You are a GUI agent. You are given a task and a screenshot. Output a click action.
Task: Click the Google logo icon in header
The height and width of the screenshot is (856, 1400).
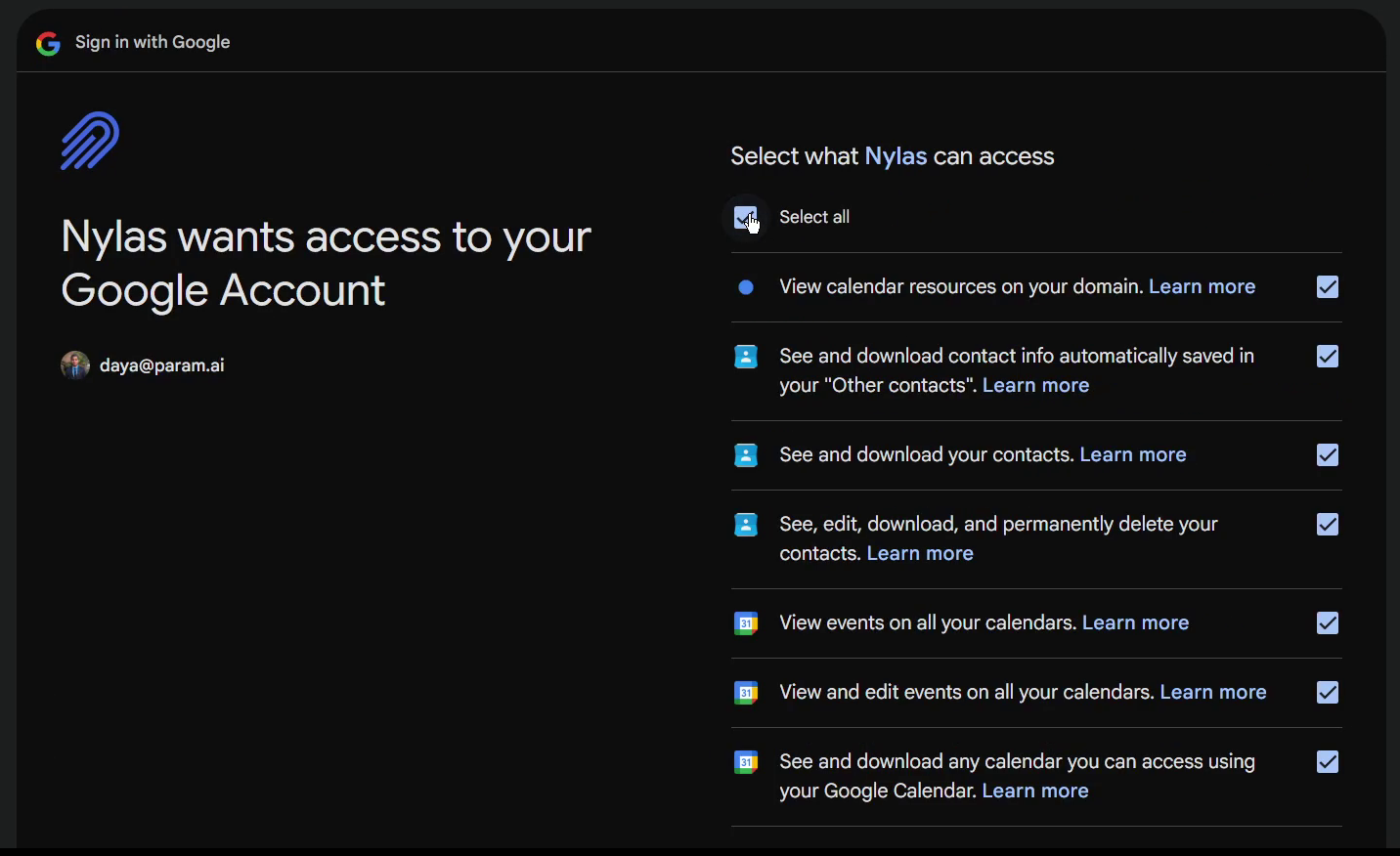tap(48, 43)
